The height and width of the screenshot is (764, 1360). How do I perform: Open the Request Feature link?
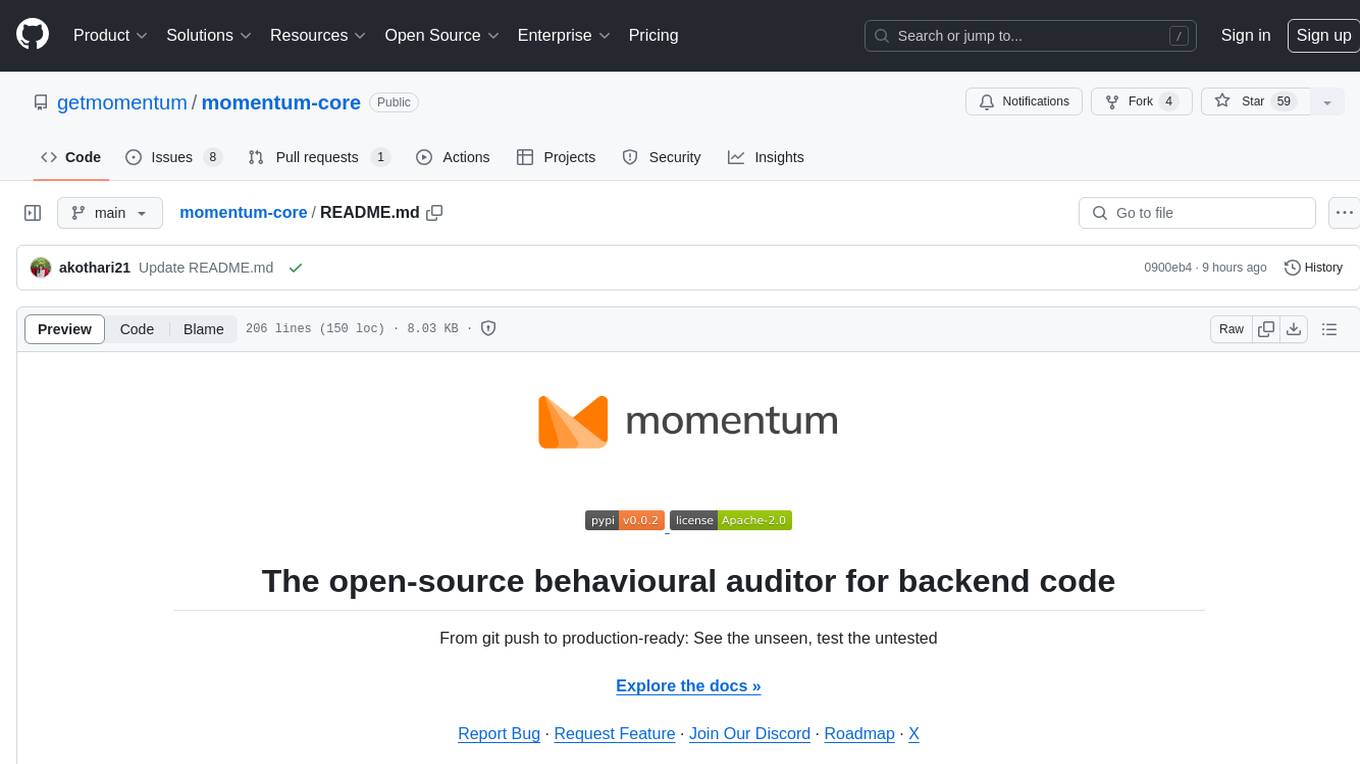615,734
